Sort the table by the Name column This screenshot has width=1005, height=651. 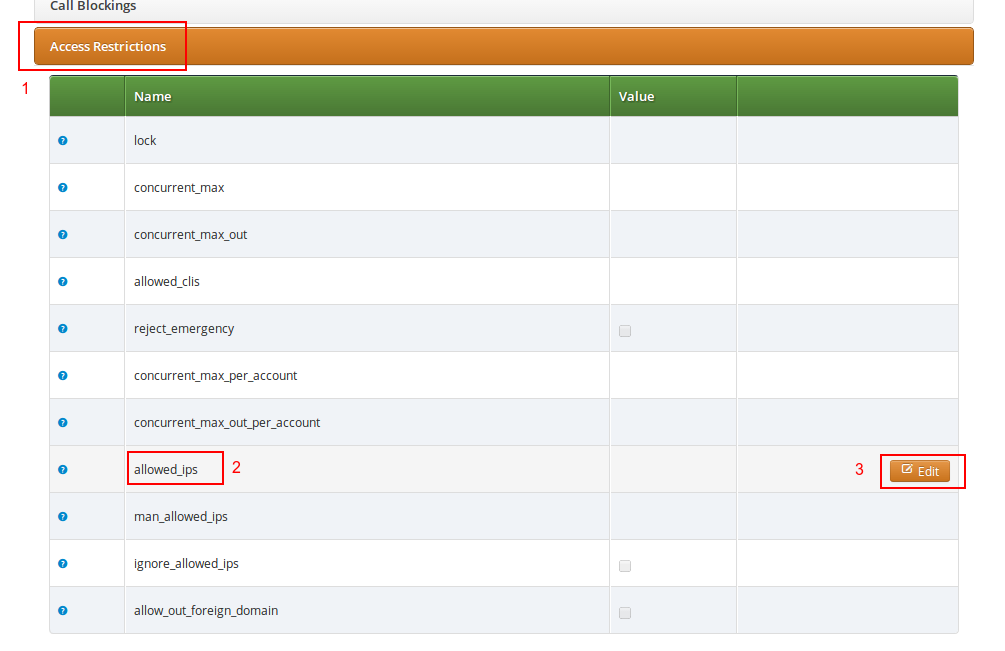click(x=152, y=96)
